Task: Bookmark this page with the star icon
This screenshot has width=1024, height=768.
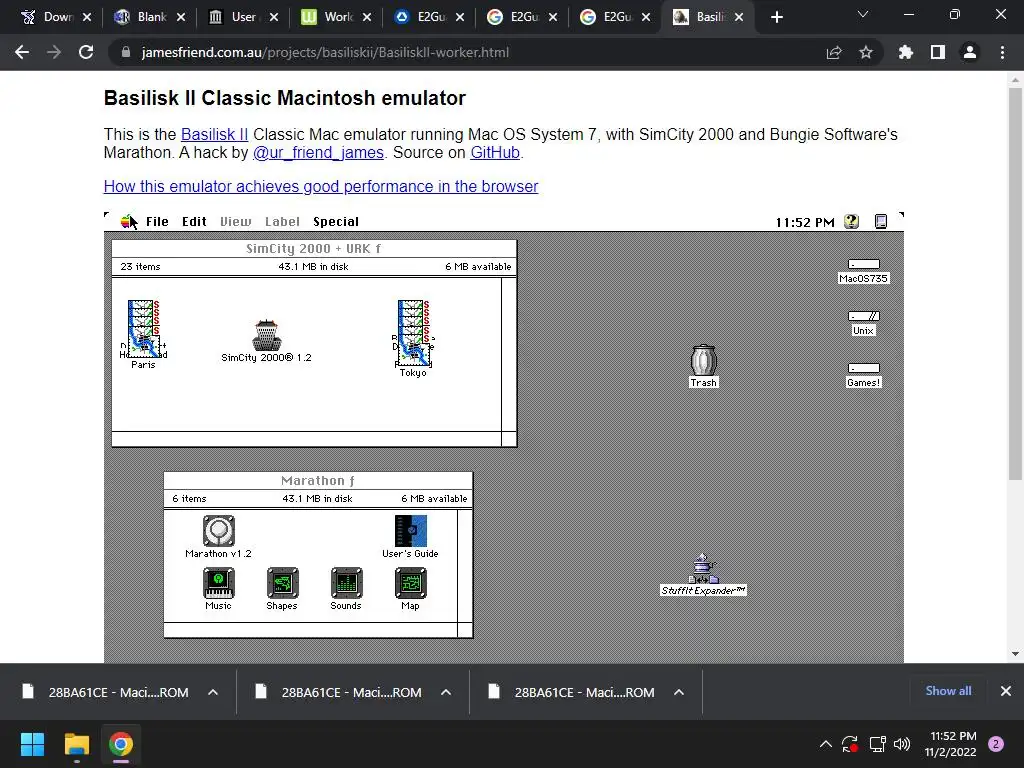Action: click(x=866, y=52)
